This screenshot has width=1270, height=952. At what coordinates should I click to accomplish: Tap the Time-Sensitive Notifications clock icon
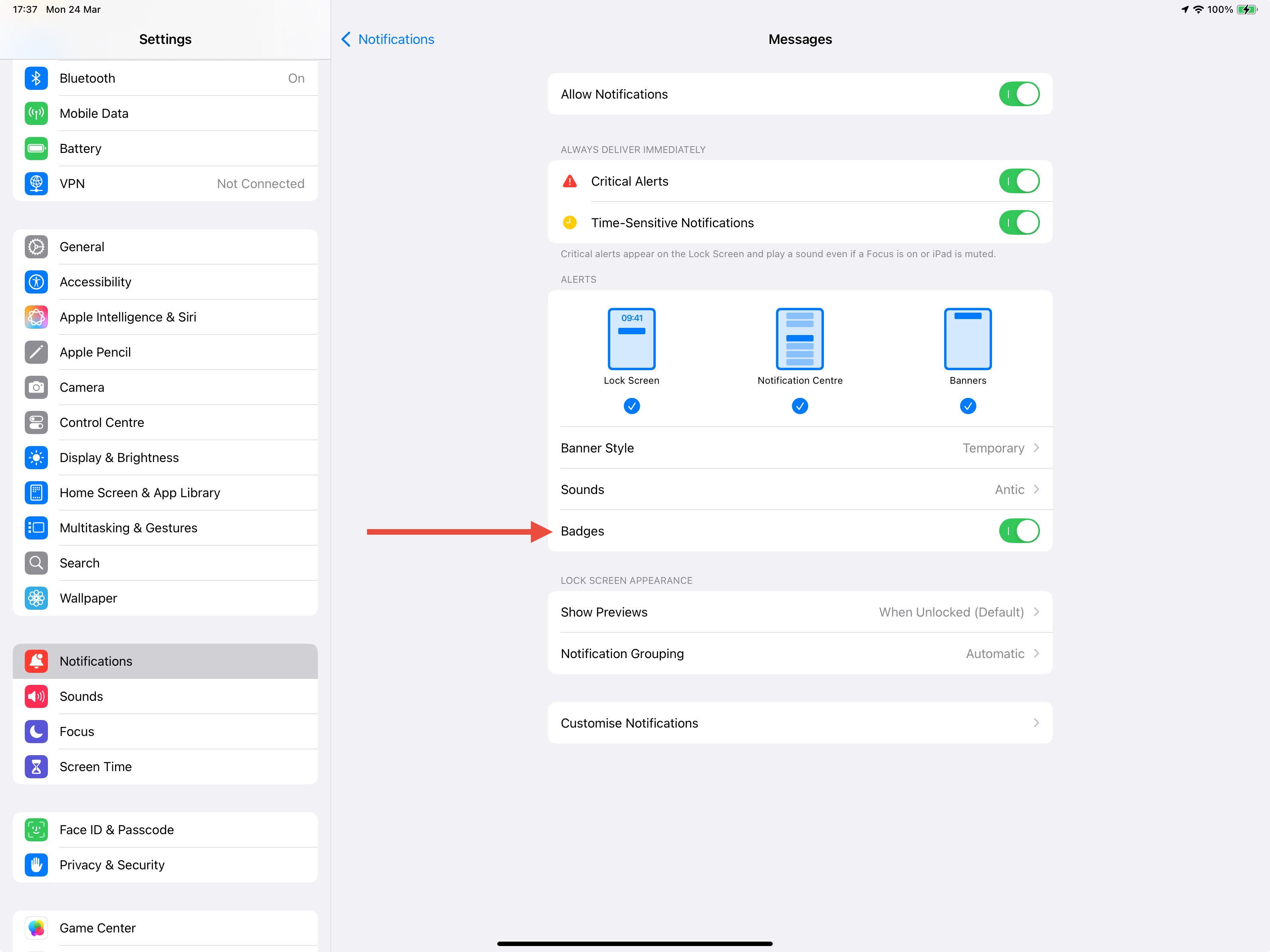tap(570, 222)
